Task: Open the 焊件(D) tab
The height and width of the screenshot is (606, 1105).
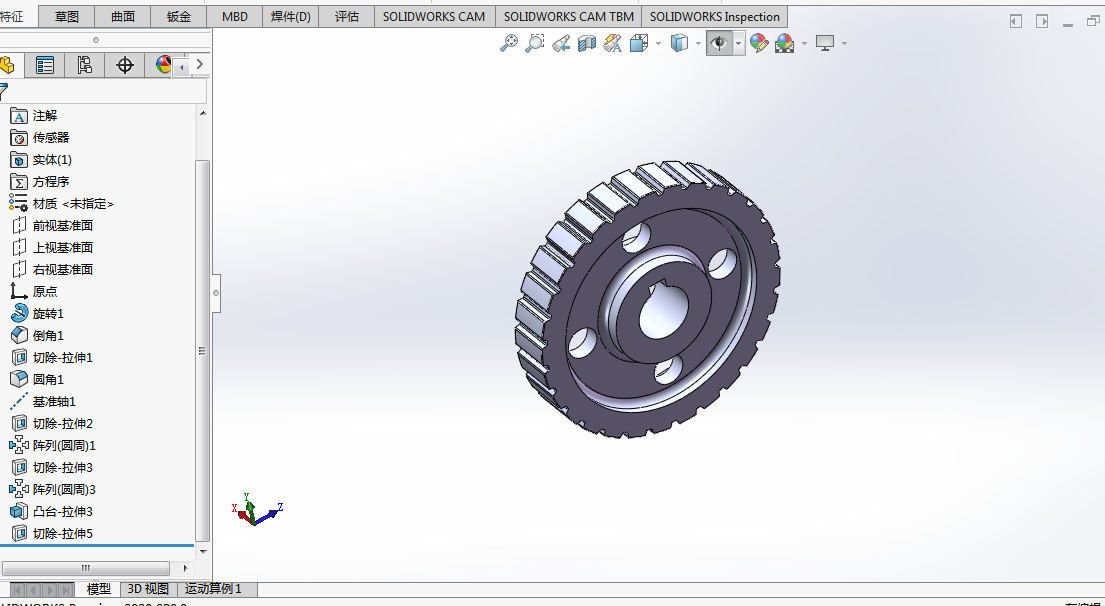Action: [x=291, y=16]
